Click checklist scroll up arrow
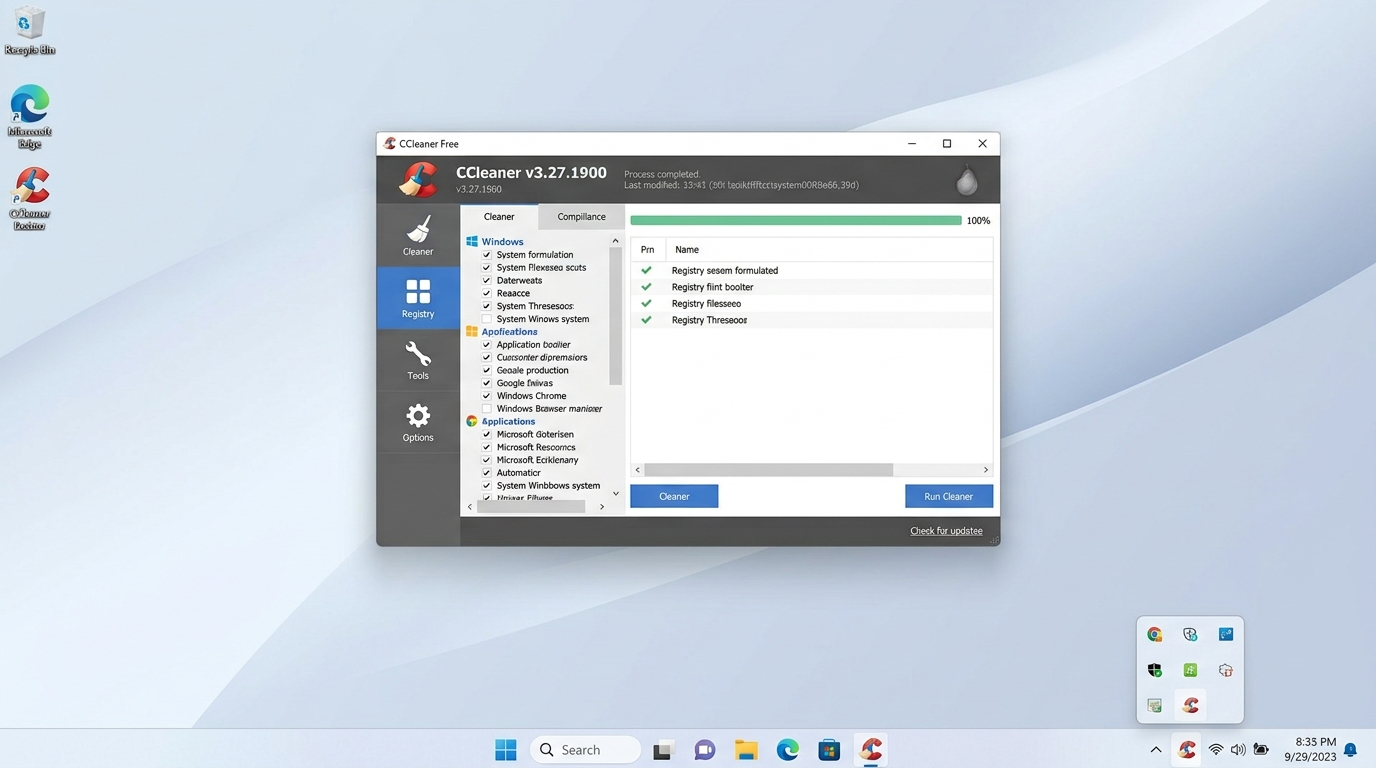This screenshot has width=1376, height=768. [x=615, y=241]
